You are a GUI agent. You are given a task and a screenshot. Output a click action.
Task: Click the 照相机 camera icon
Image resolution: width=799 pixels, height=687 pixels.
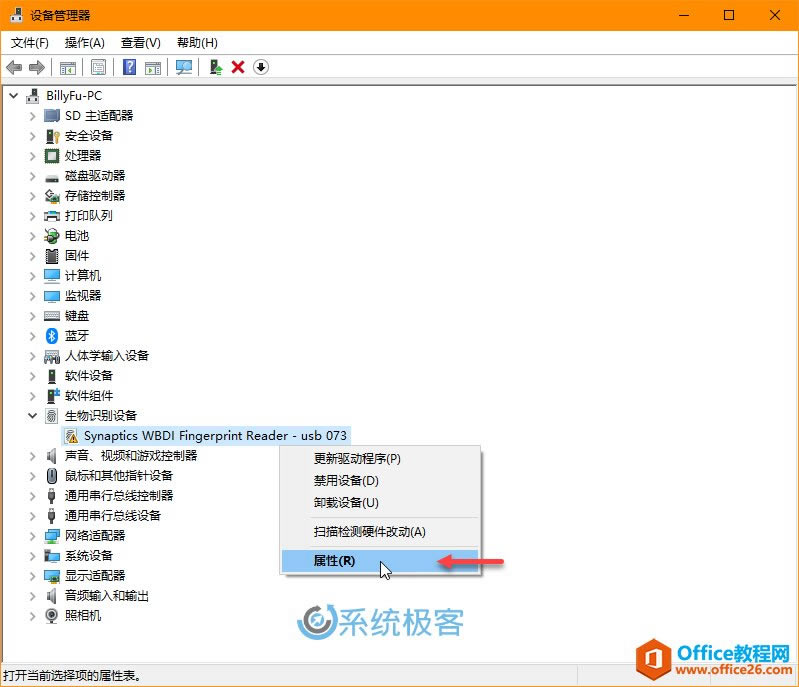(51, 616)
